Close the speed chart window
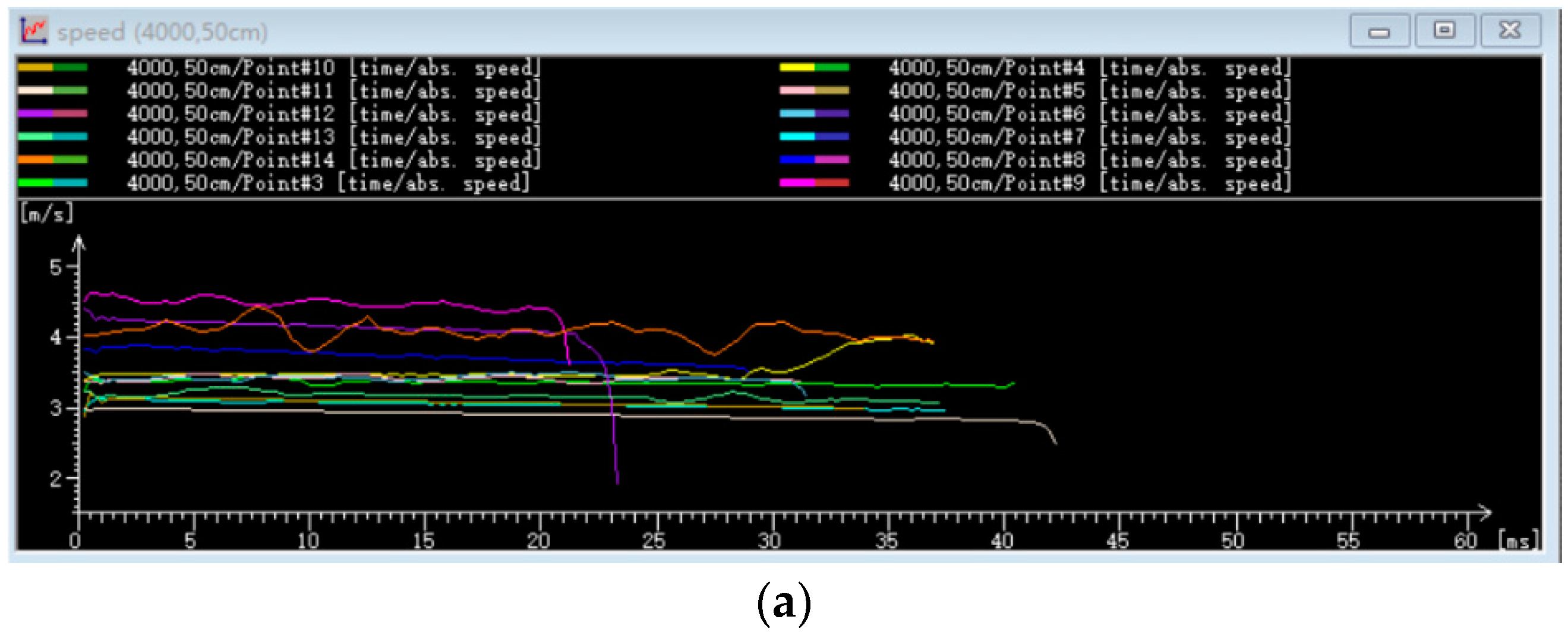1568x635 pixels. coord(1510,30)
